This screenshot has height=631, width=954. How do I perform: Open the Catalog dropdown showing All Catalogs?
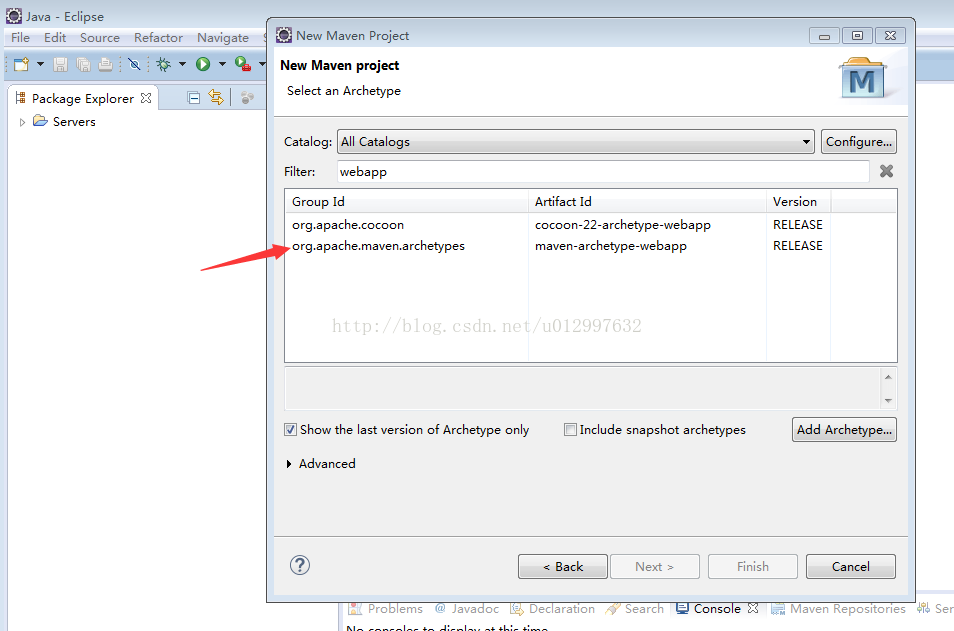[x=576, y=142]
